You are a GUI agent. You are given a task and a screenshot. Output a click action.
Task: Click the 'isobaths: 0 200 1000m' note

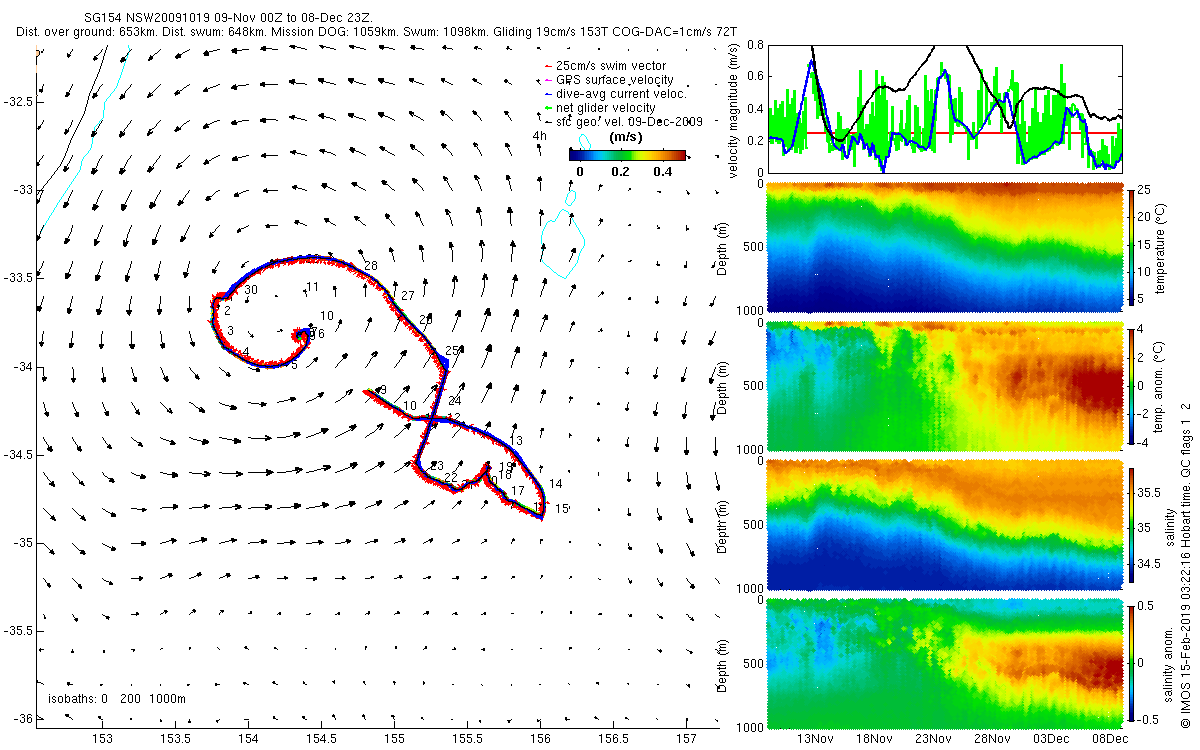(117, 698)
